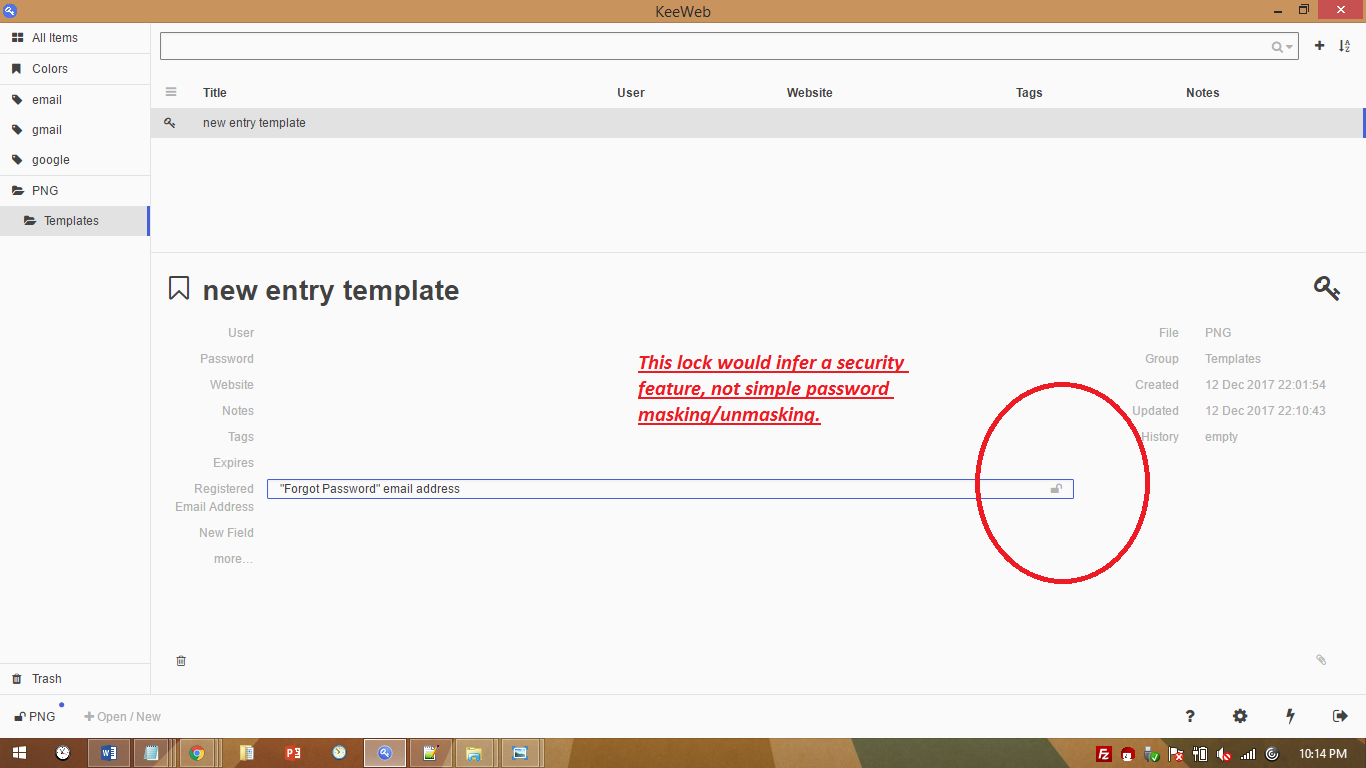Click the lightning icon to generate a password
Viewport: 1366px width, 768px height.
pos(1290,716)
